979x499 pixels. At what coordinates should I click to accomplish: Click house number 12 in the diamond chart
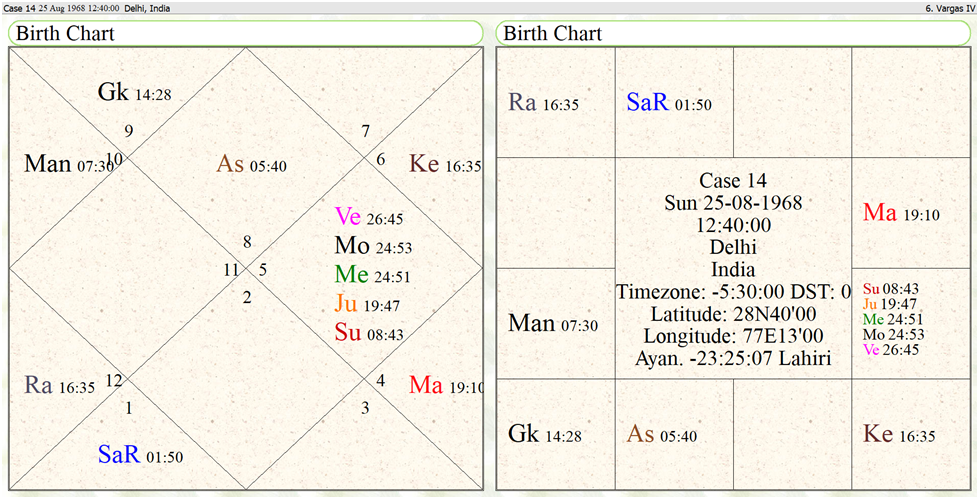(x=114, y=380)
